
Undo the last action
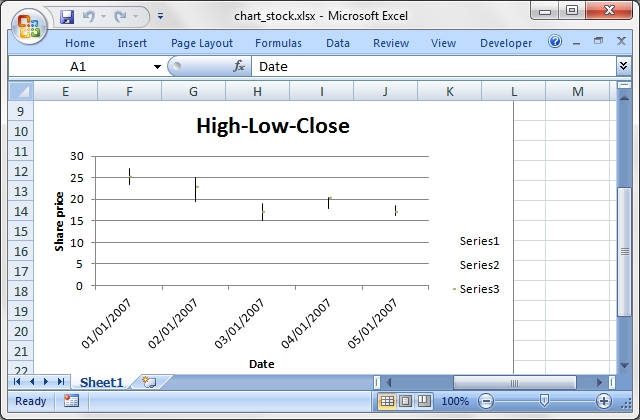pyautogui.click(x=88, y=16)
